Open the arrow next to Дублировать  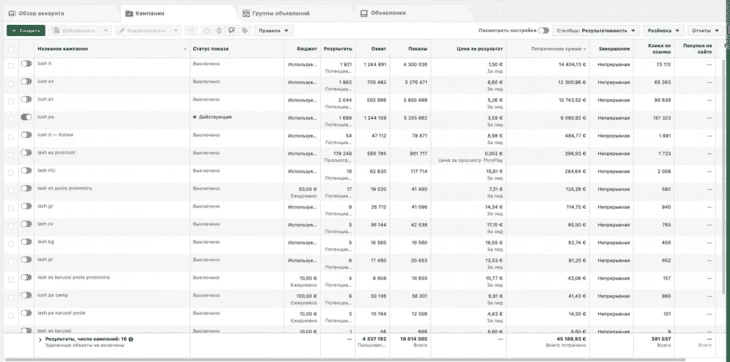[x=106, y=31]
